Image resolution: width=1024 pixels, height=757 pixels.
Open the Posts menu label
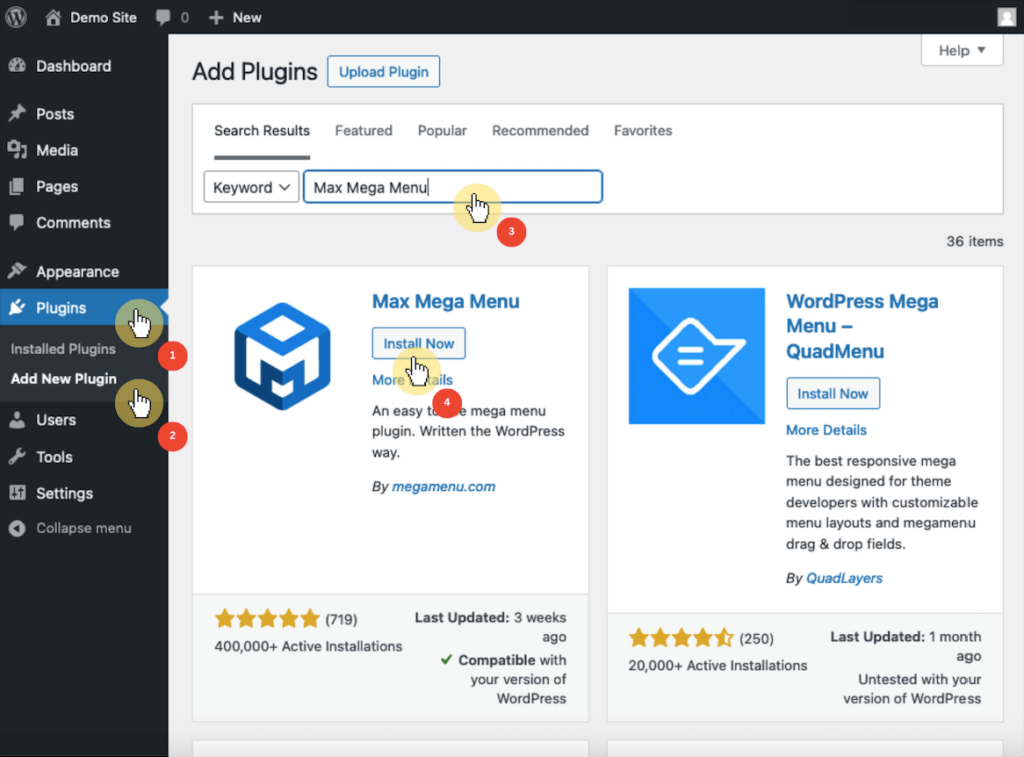[55, 114]
